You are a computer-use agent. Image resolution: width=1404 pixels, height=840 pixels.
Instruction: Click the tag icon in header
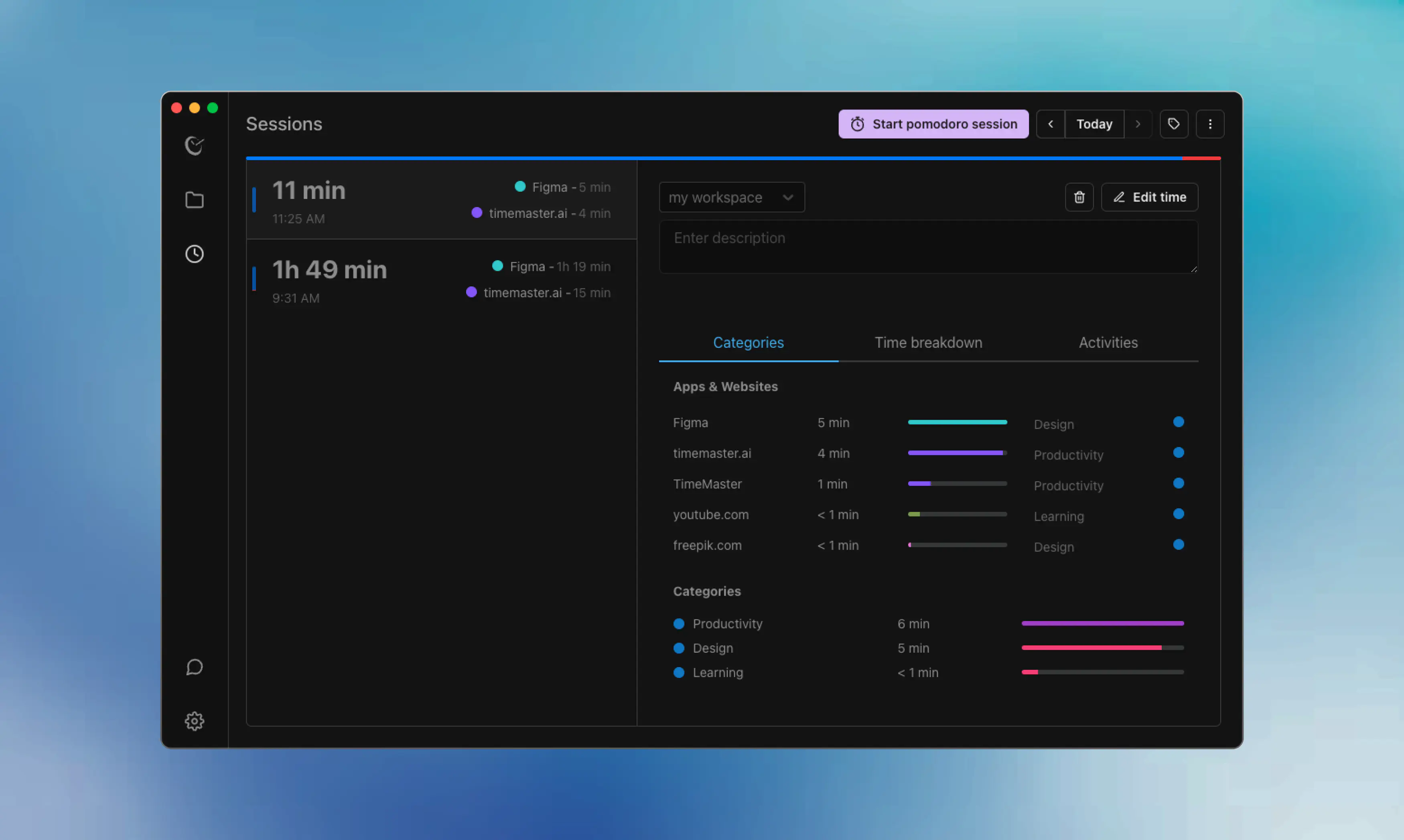coord(1174,124)
